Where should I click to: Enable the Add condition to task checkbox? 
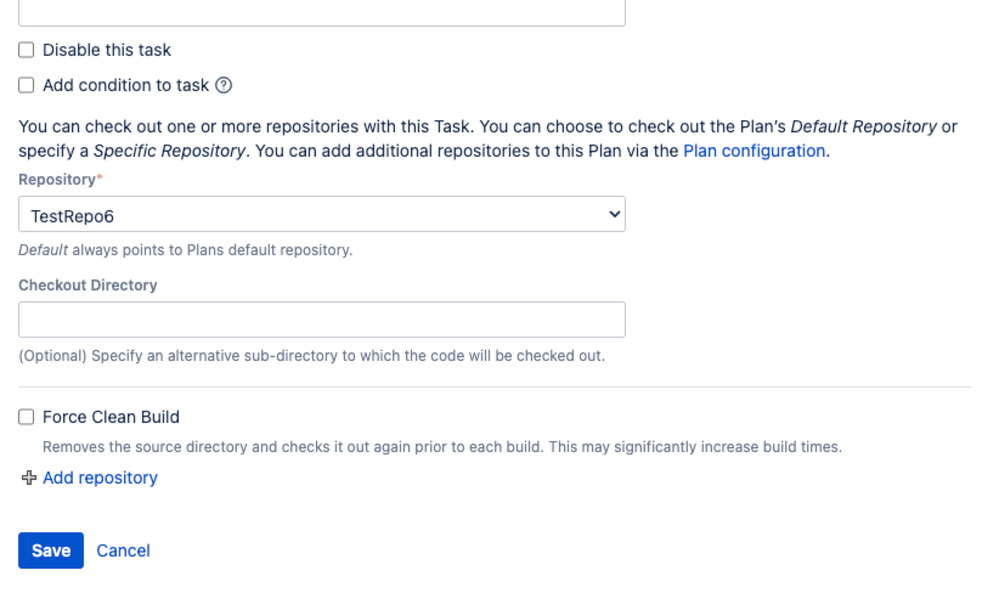pyautogui.click(x=26, y=85)
